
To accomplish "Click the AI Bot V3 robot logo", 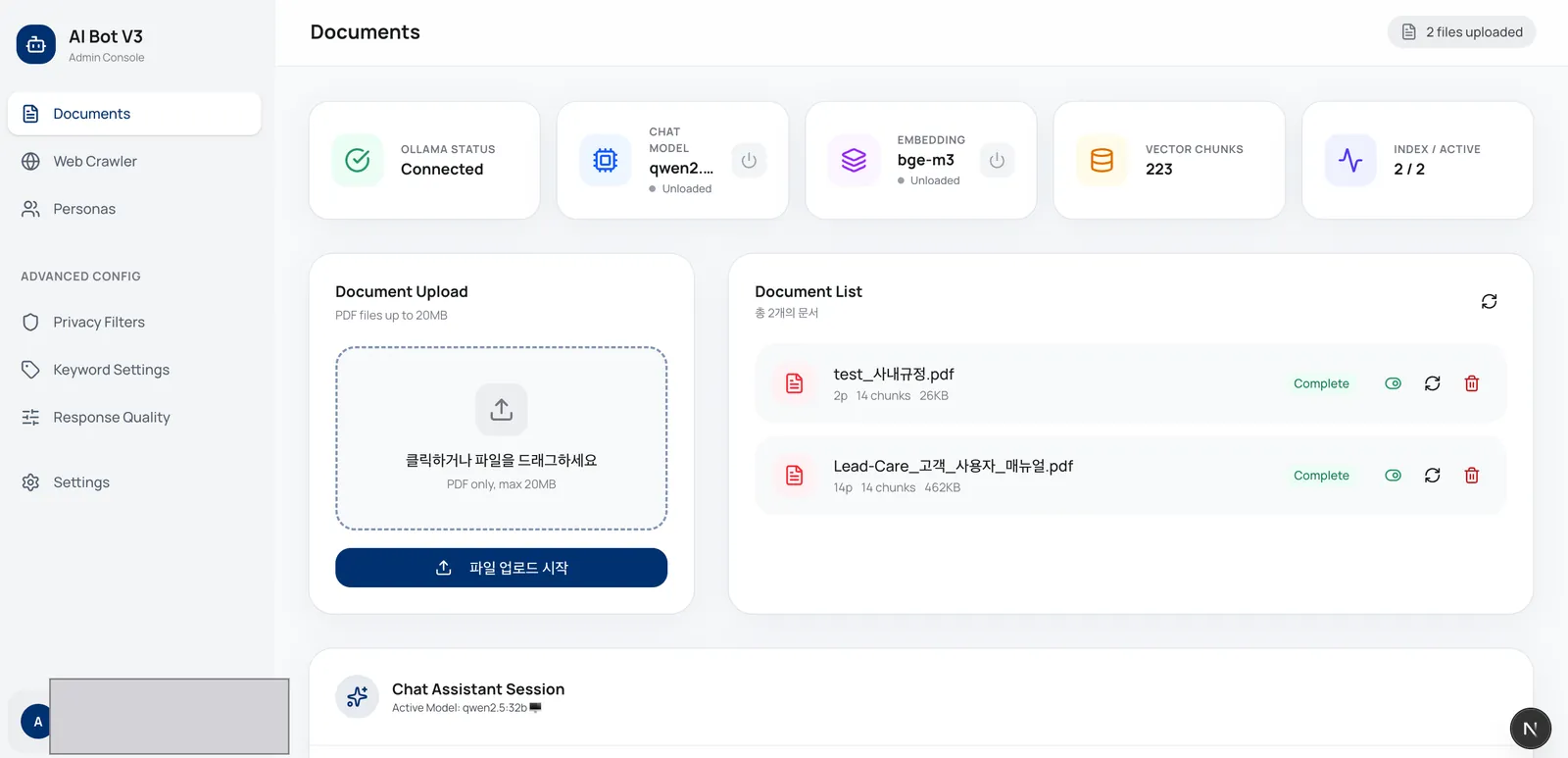I will (x=36, y=44).
